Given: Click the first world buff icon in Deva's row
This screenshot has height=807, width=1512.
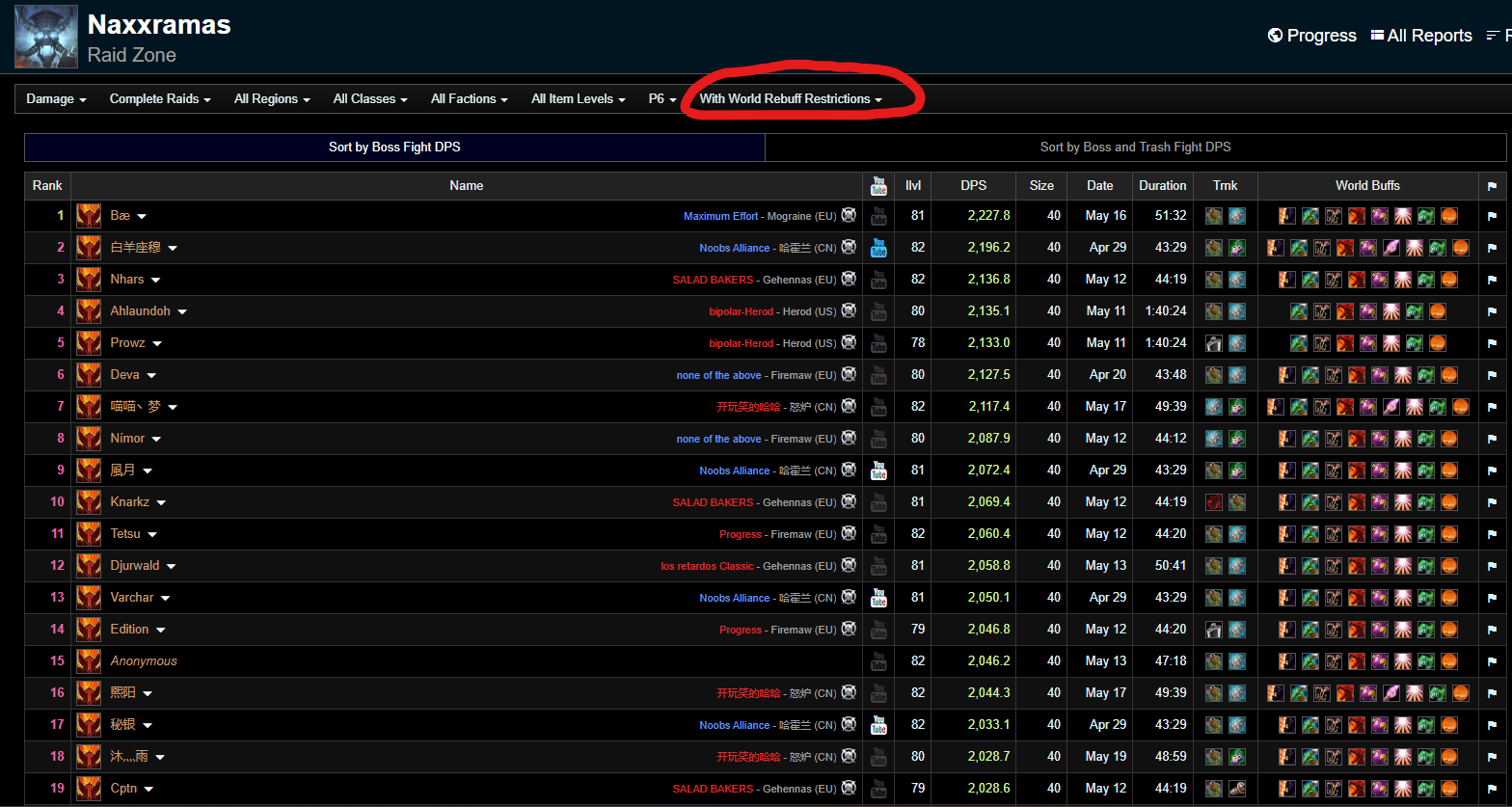Looking at the screenshot, I should (x=1287, y=375).
